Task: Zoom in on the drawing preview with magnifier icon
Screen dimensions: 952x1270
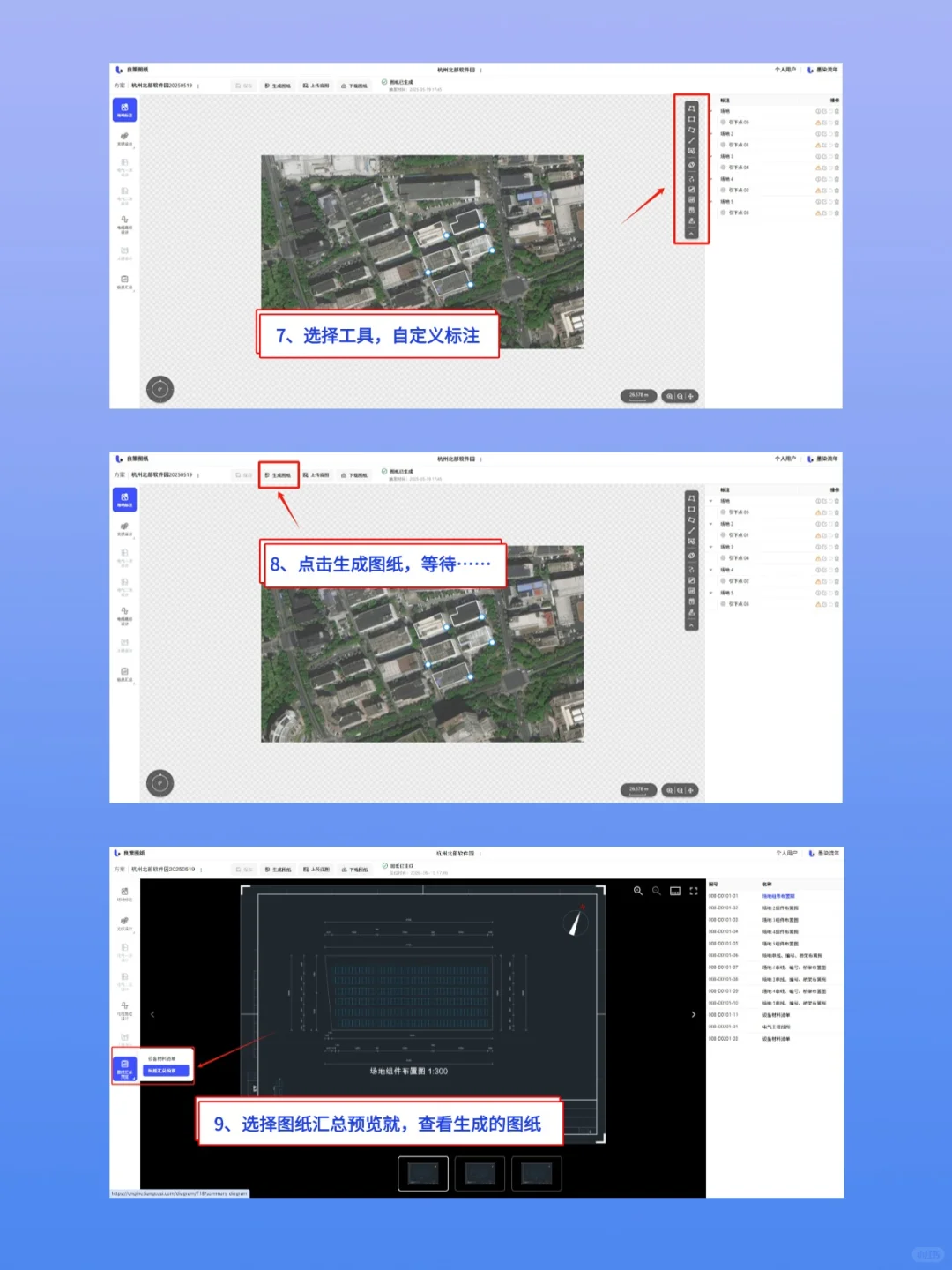Action: (x=639, y=892)
